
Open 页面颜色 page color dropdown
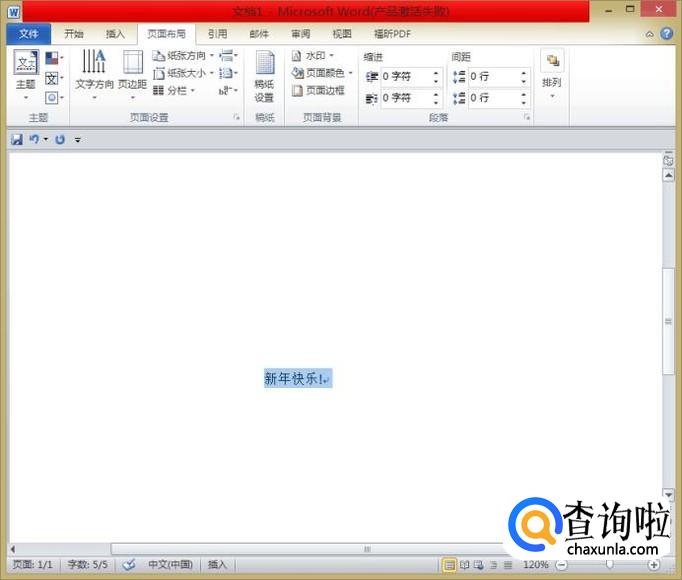(x=321, y=73)
